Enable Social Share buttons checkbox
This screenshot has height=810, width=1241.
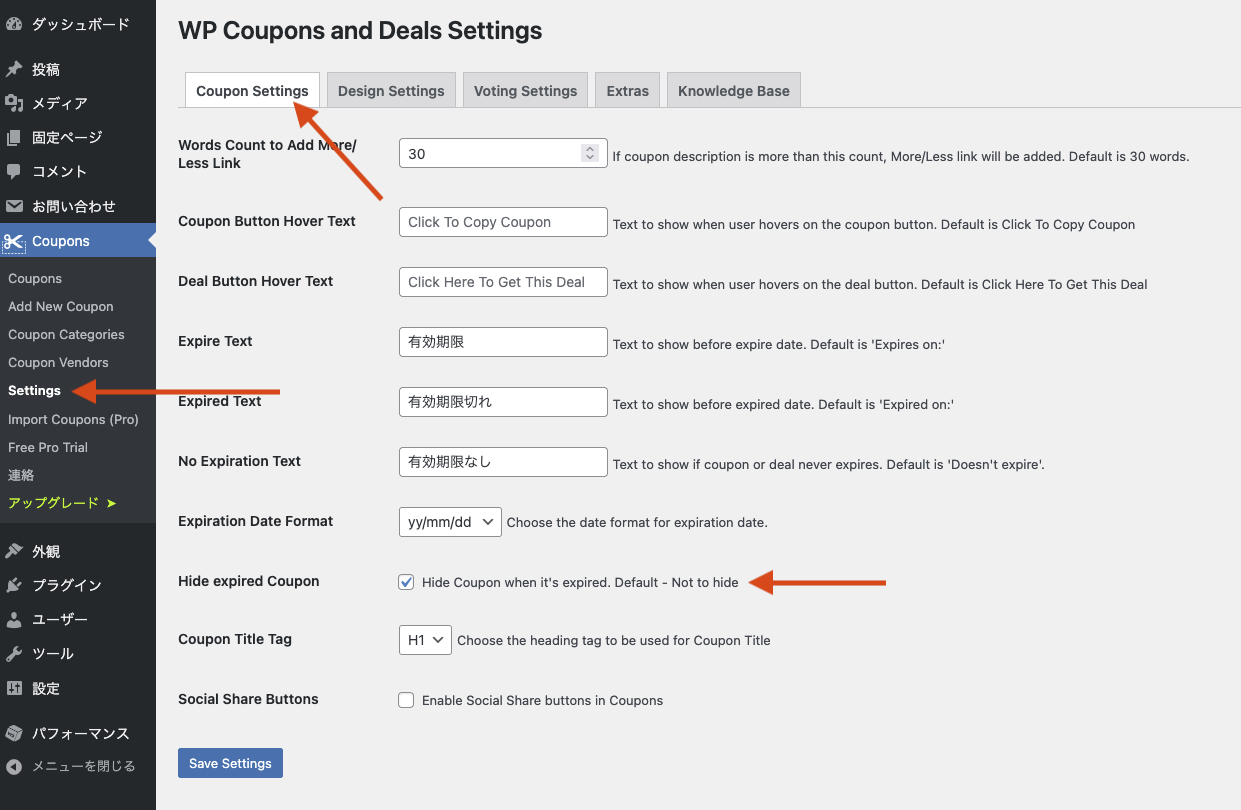click(406, 700)
